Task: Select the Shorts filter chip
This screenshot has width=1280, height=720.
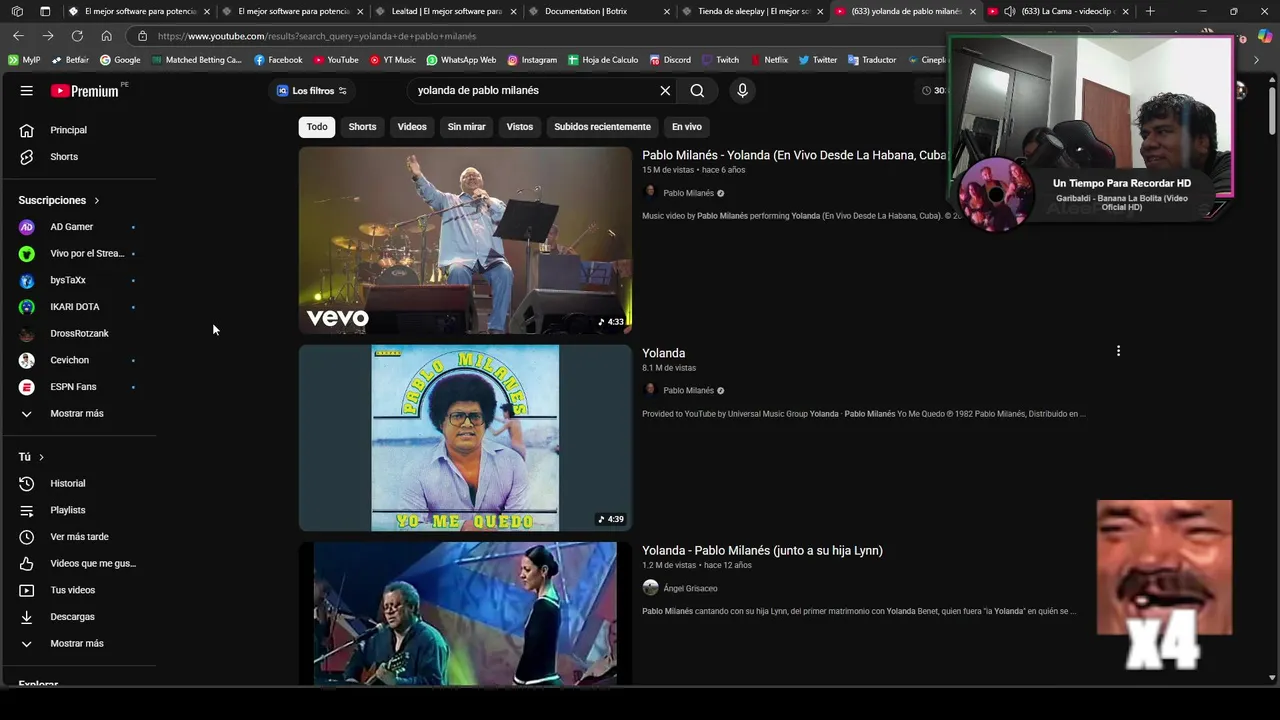Action: point(362,127)
